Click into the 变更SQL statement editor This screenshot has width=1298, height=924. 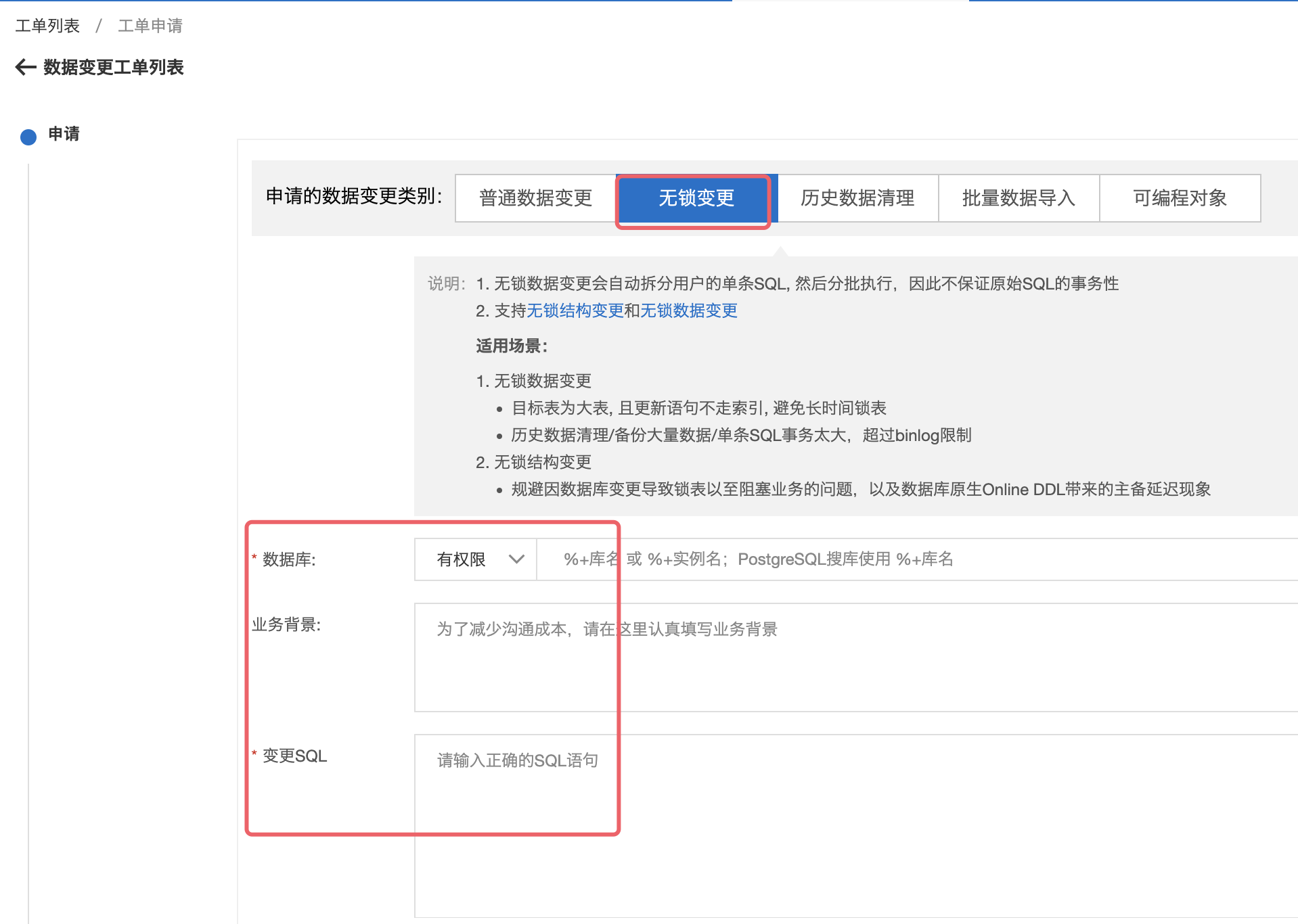pyautogui.click(x=856, y=826)
